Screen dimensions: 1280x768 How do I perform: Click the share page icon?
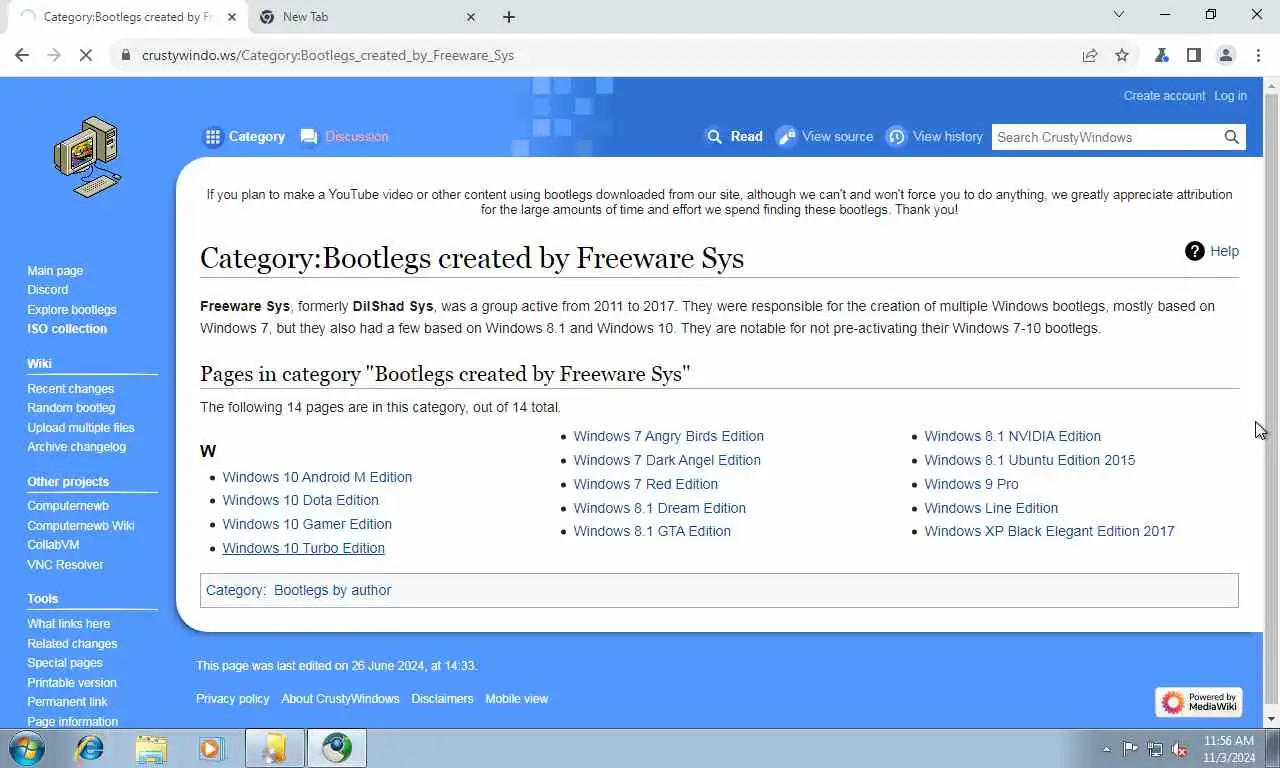coord(1090,55)
